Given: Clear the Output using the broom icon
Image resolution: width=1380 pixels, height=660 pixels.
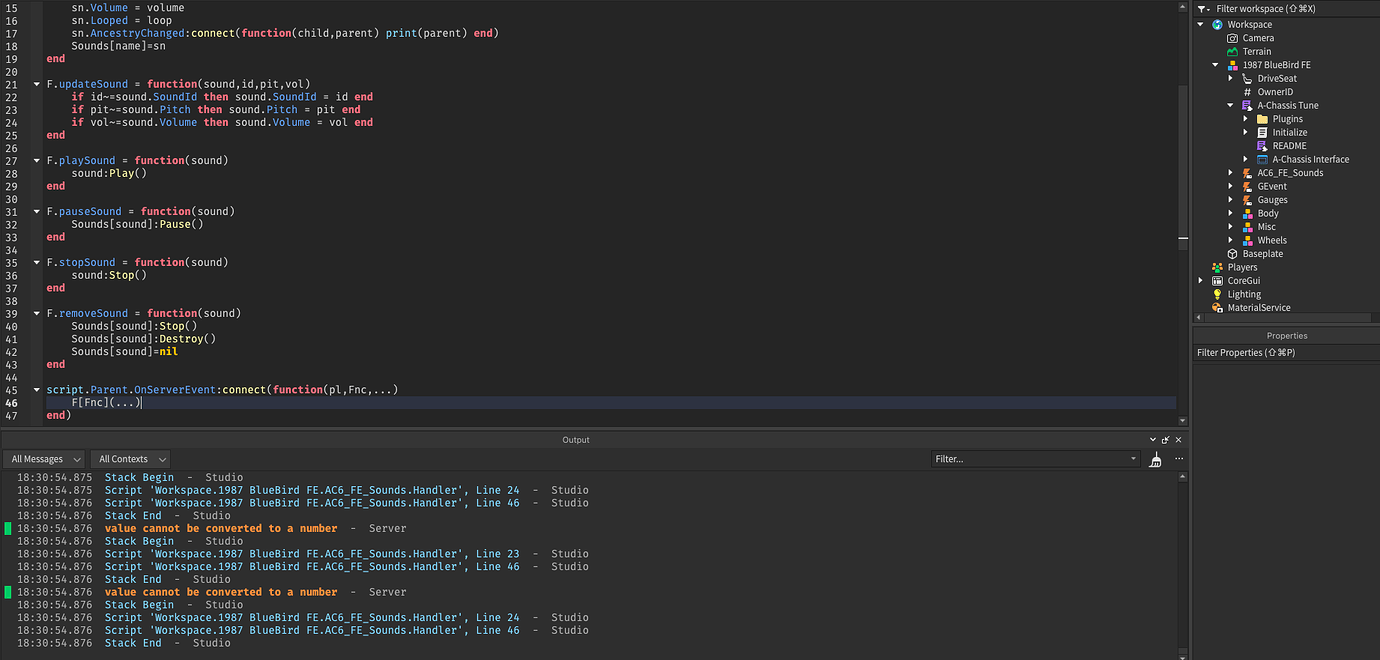Looking at the screenshot, I should coord(1156,459).
